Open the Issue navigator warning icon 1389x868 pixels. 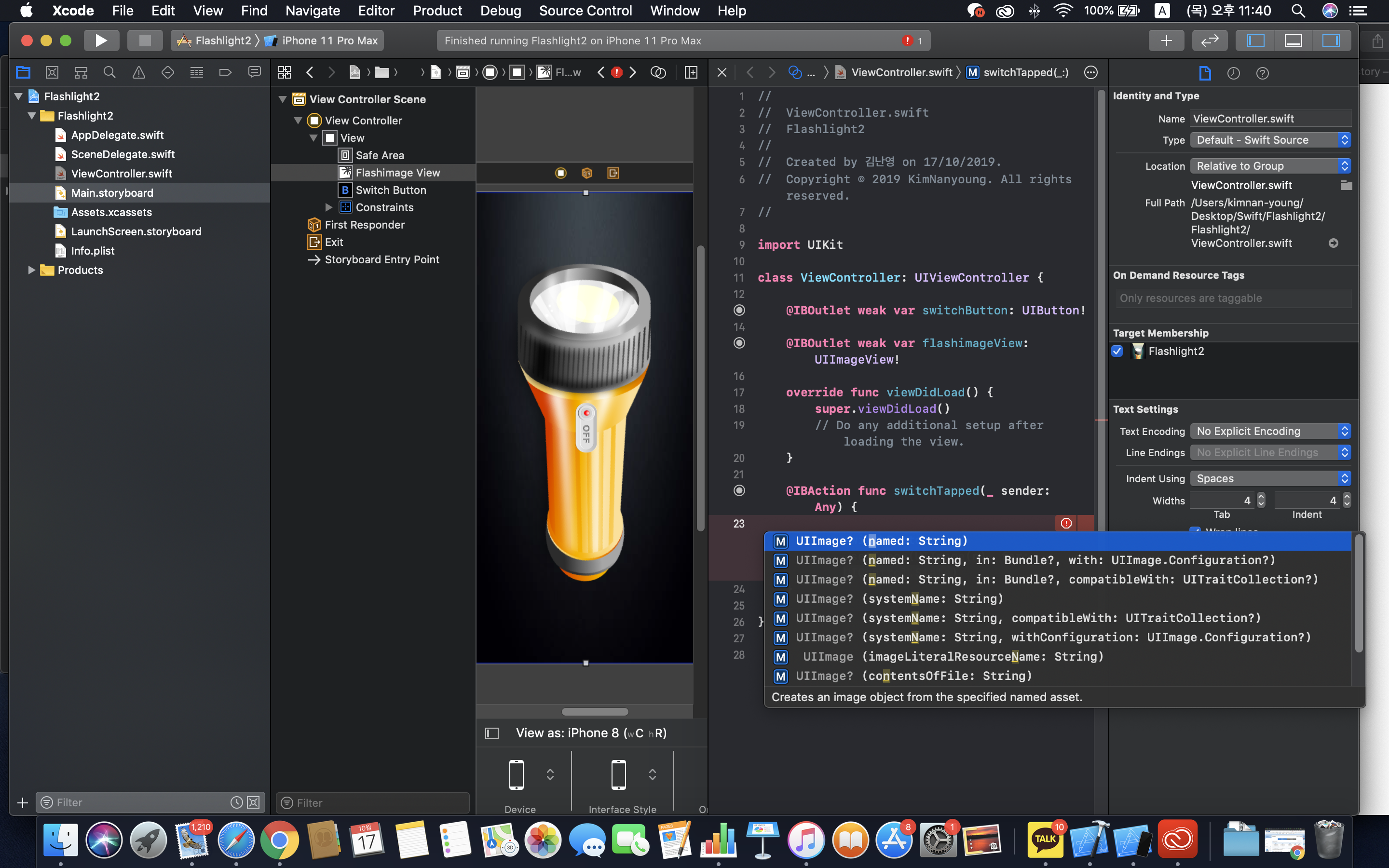[x=138, y=72]
